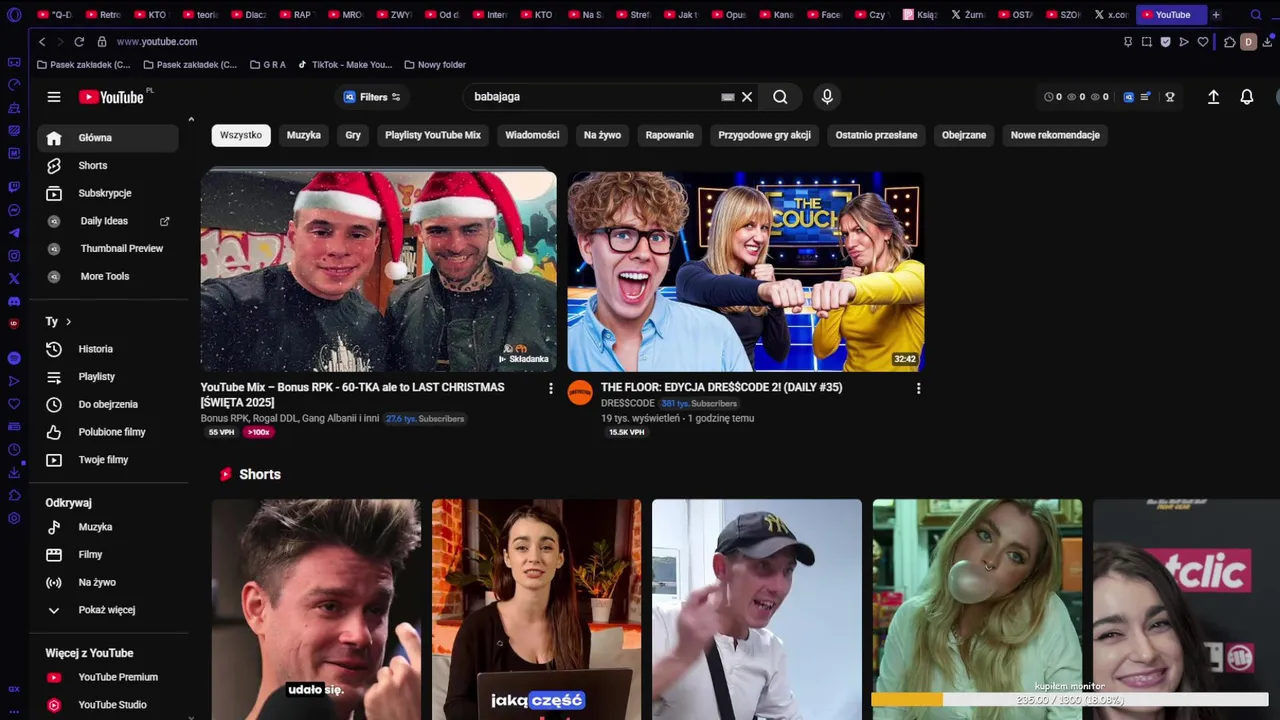Open 'More Tools' in sidebar

click(108, 277)
